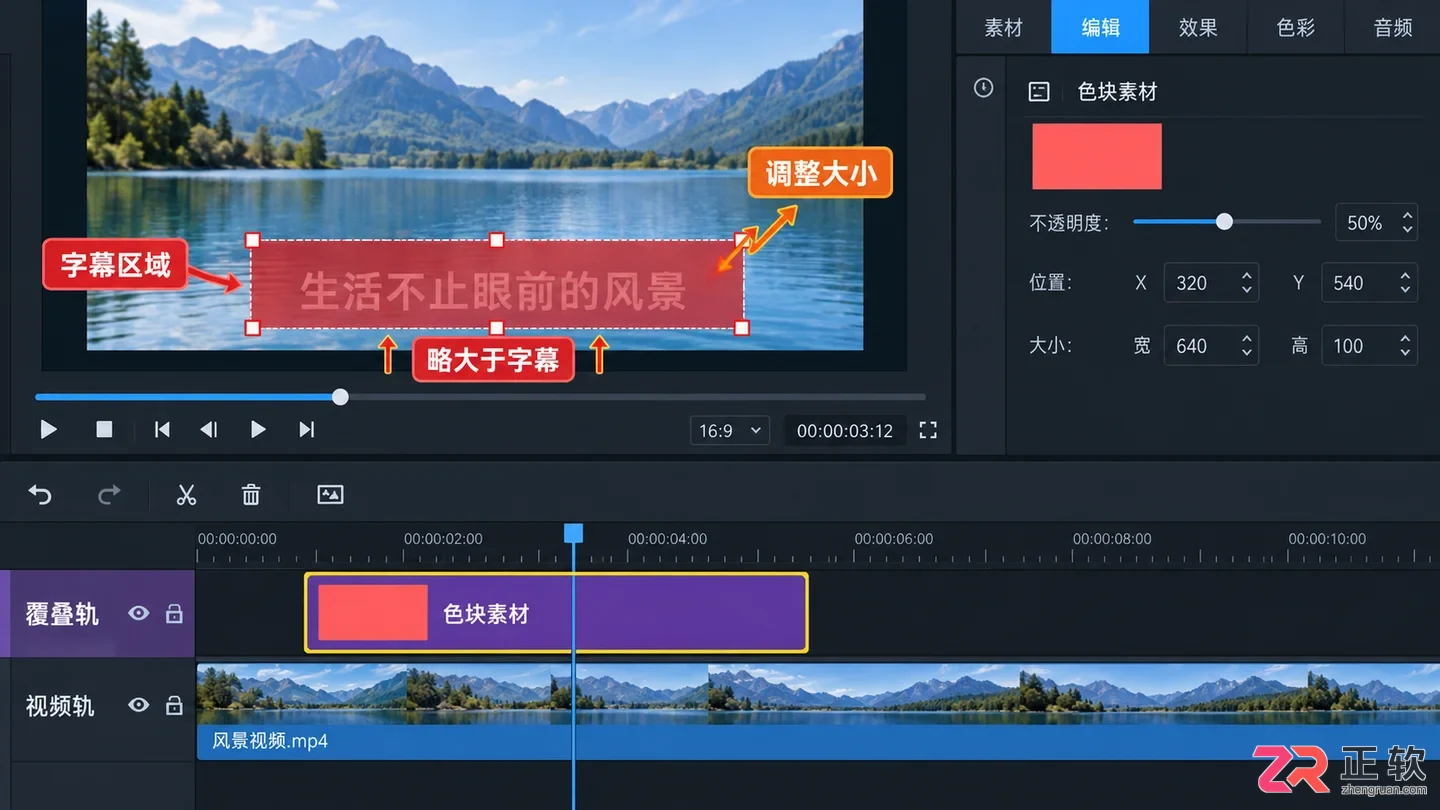This screenshot has height=810, width=1440.
Task: Click the 00:00:06:00 mark on the ruler
Action: 894,538
